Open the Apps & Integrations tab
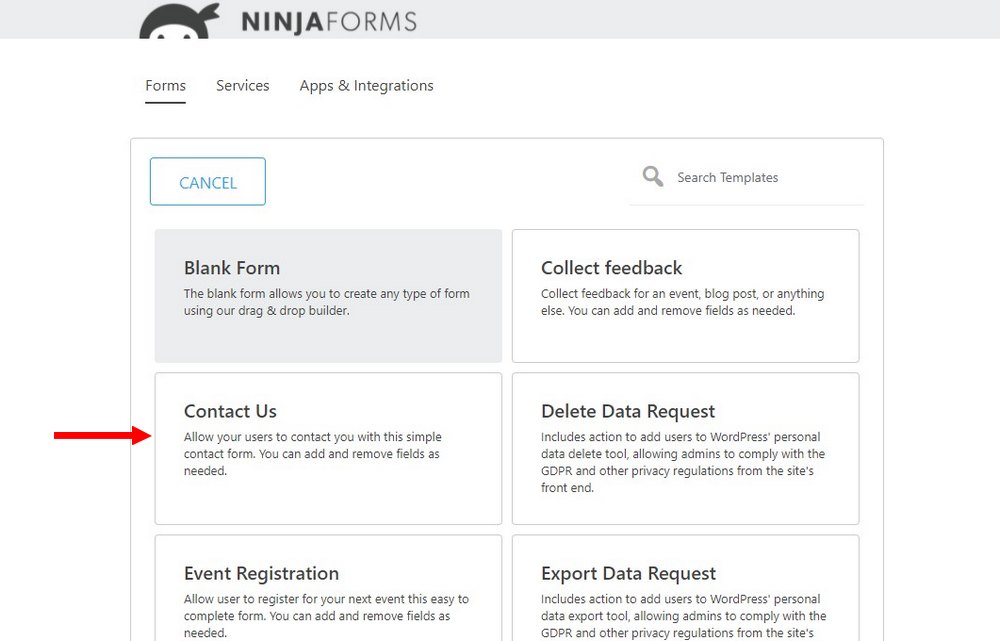The image size is (1000, 641). coord(367,85)
